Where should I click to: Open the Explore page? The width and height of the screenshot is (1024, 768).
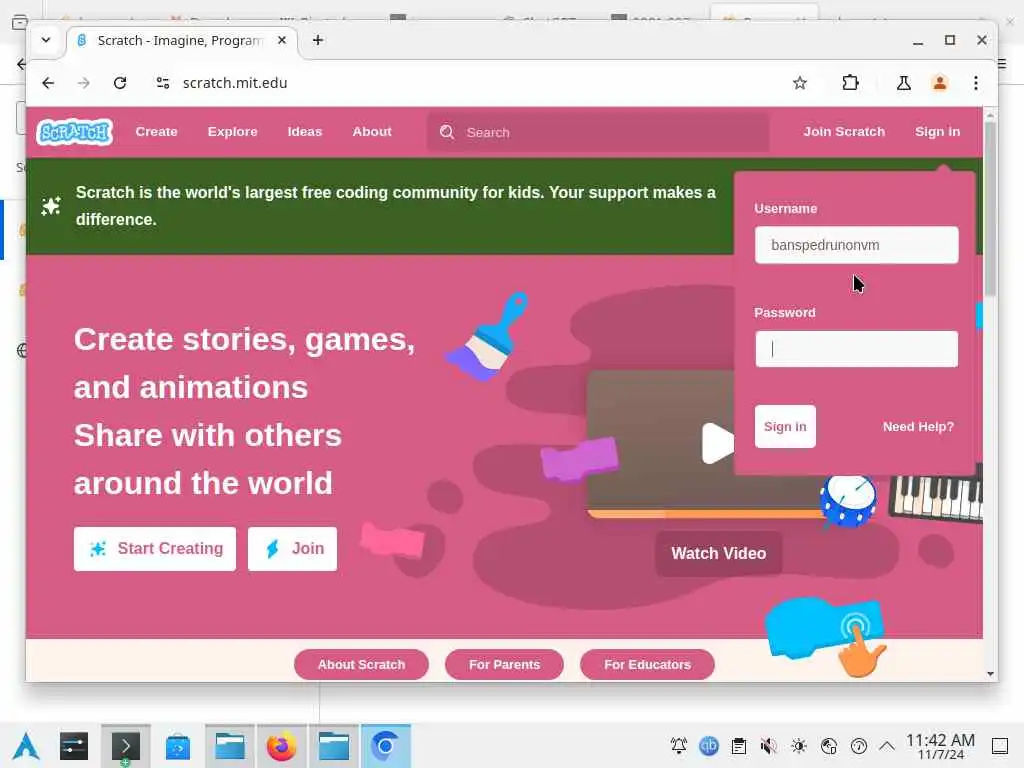pos(232,132)
